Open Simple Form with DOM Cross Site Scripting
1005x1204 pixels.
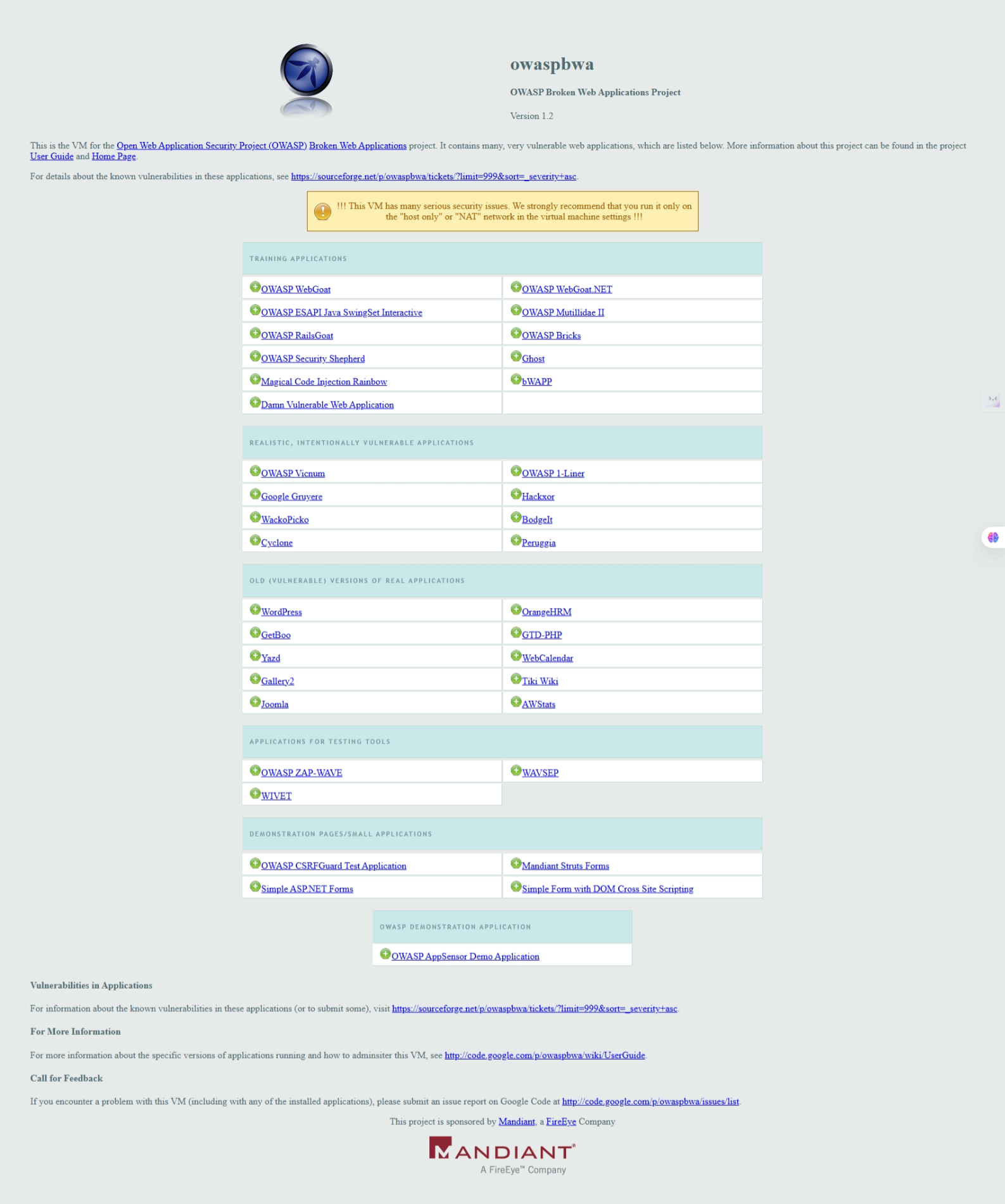click(607, 889)
